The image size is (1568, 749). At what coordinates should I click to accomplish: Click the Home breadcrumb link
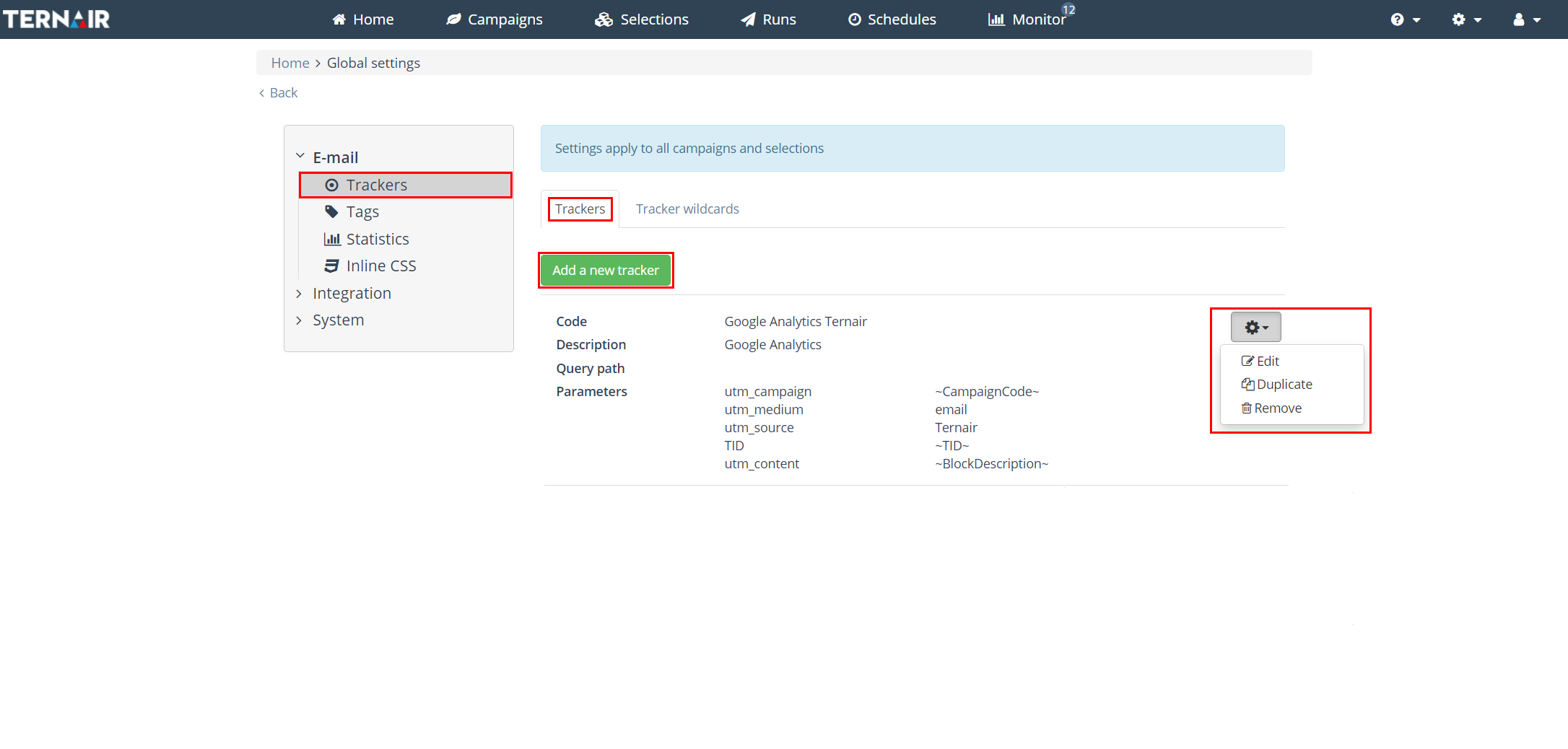click(290, 63)
